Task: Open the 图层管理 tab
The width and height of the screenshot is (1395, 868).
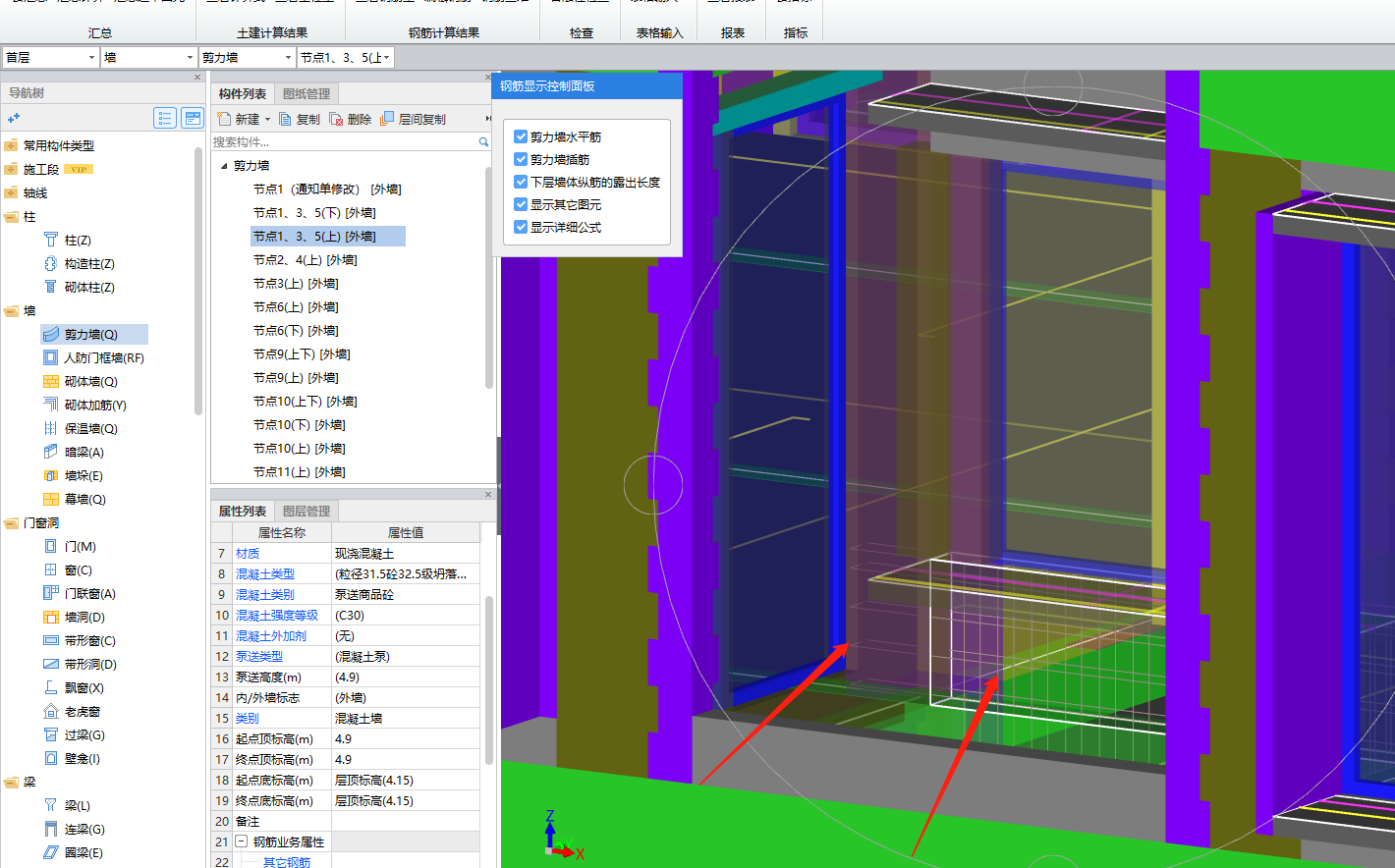Action: point(307,511)
